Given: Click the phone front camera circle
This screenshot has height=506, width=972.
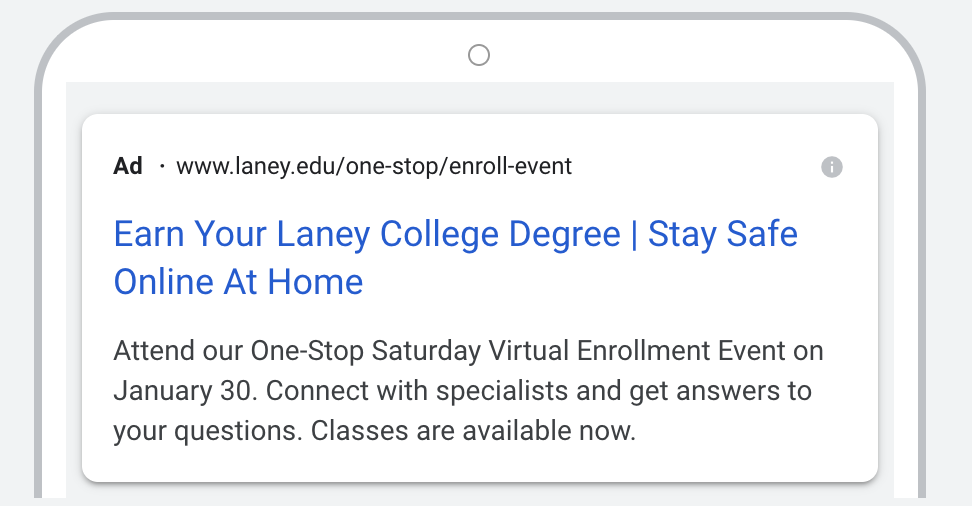Looking at the screenshot, I should pos(479,55).
